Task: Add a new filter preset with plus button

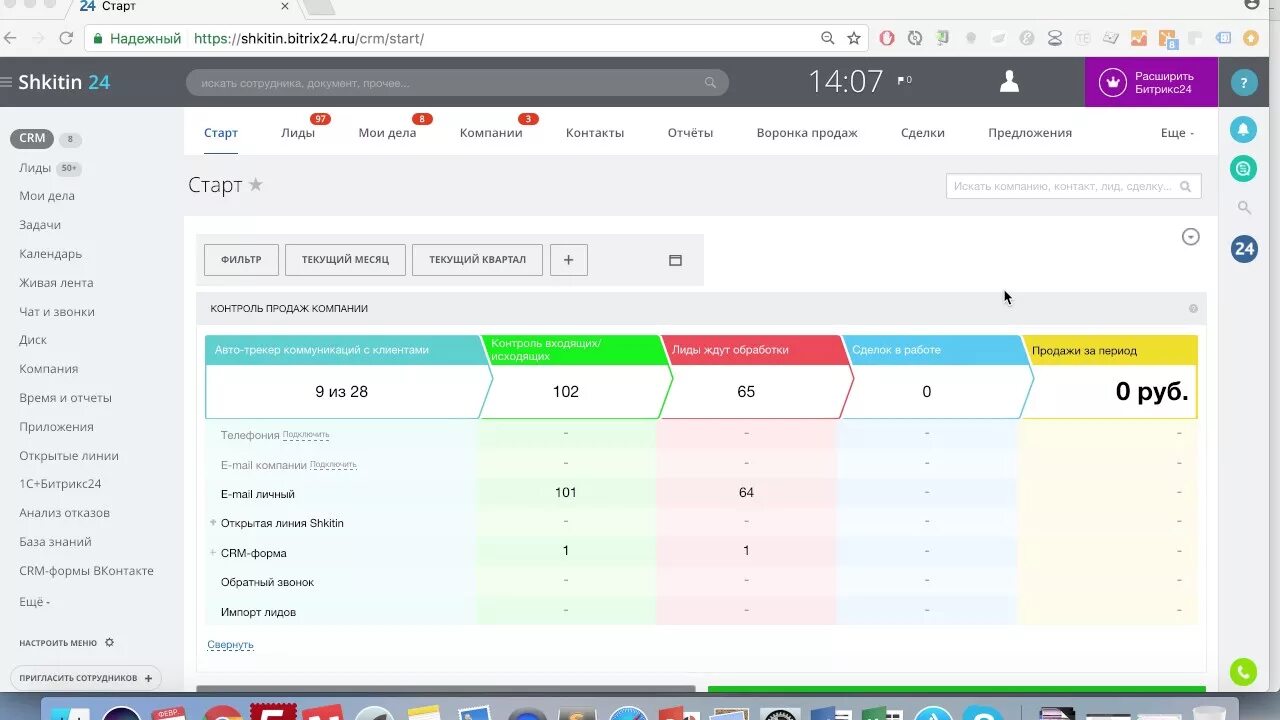Action: click(x=568, y=260)
